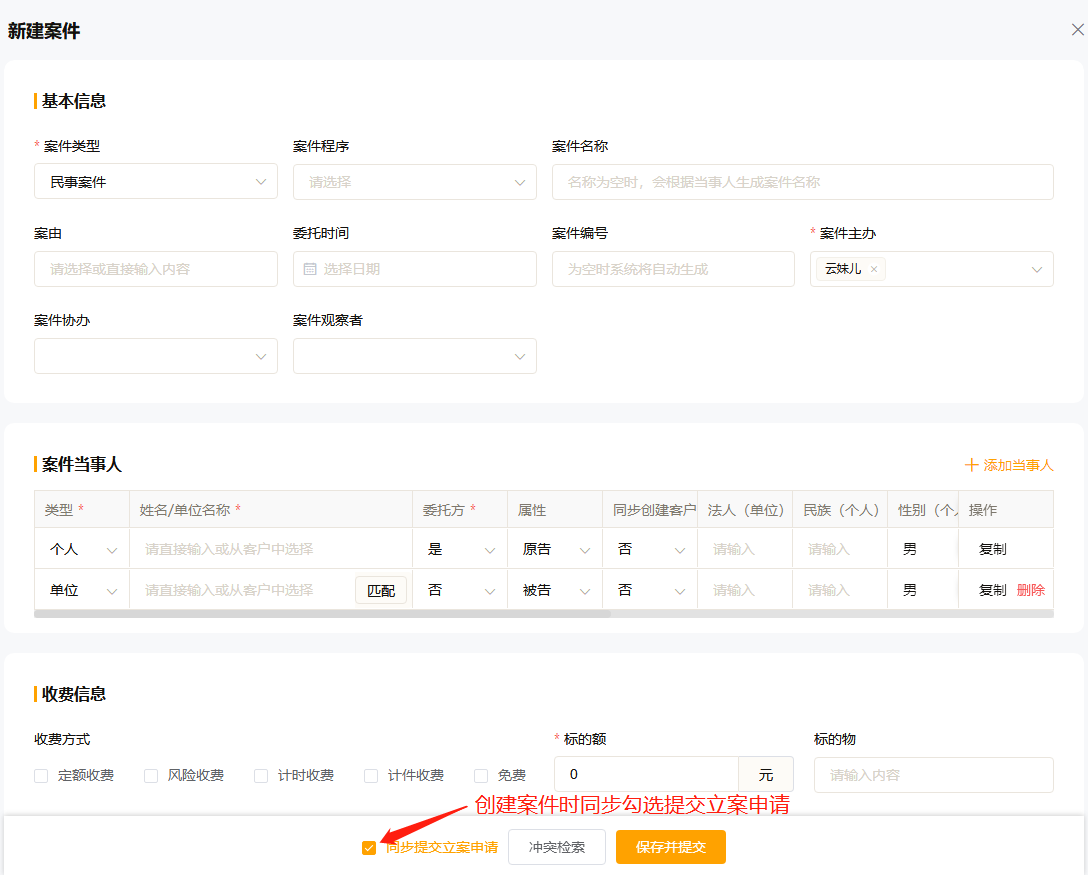
Task: Delete the second party row via 删除
Action: (x=1030, y=590)
